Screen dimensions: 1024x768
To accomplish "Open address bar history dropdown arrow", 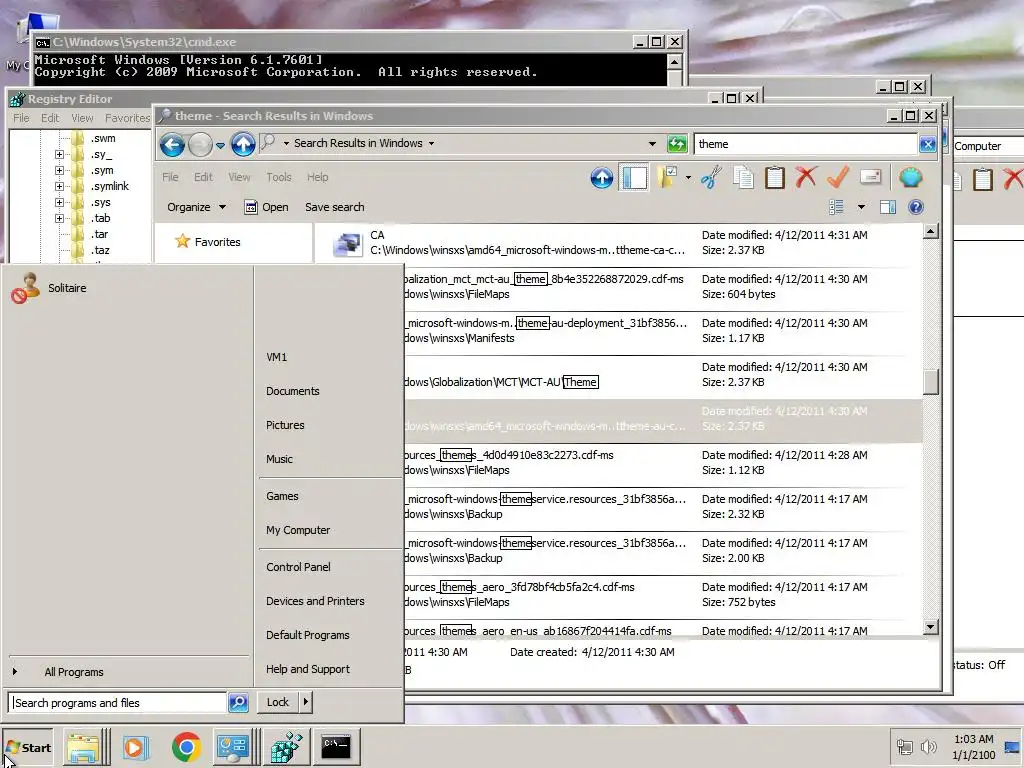I will point(652,144).
